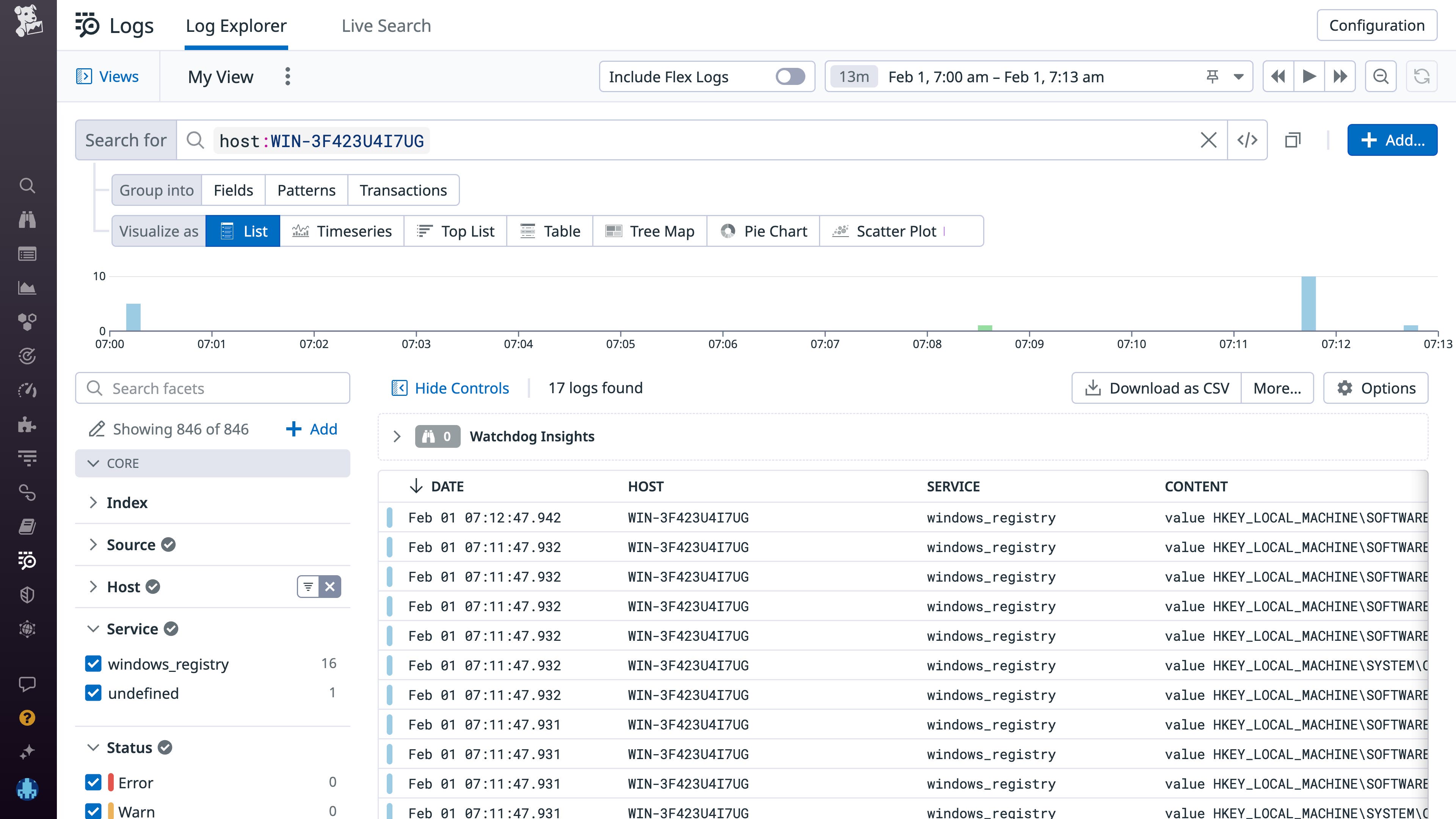The height and width of the screenshot is (819, 1456).
Task: Zoom out the timeline with the magnifier icon
Action: pyautogui.click(x=1381, y=76)
